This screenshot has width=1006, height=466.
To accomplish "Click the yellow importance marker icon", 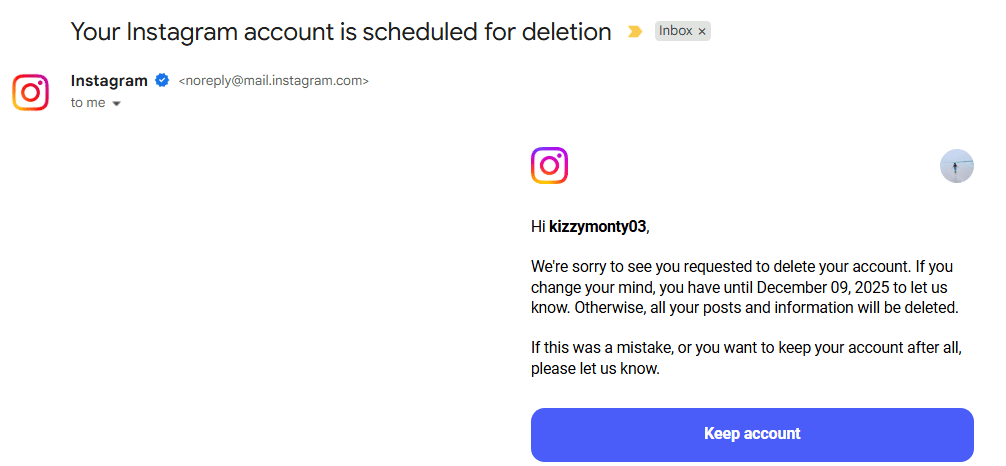I will (x=634, y=32).
